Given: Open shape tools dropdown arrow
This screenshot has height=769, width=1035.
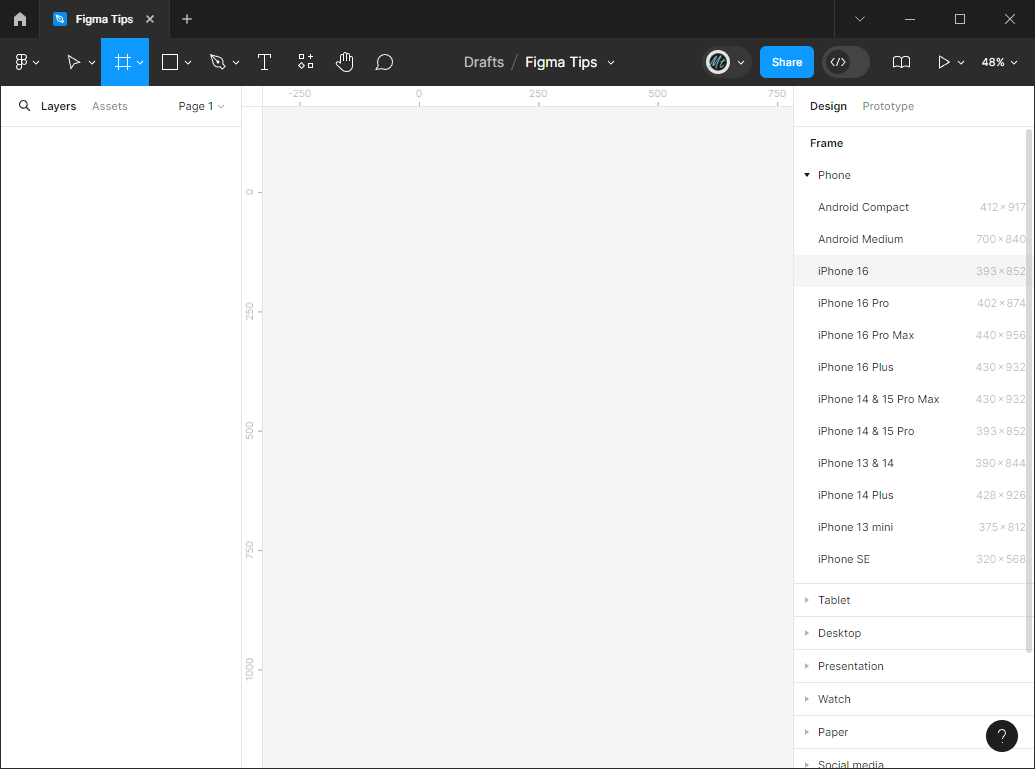Looking at the screenshot, I should pos(188,63).
